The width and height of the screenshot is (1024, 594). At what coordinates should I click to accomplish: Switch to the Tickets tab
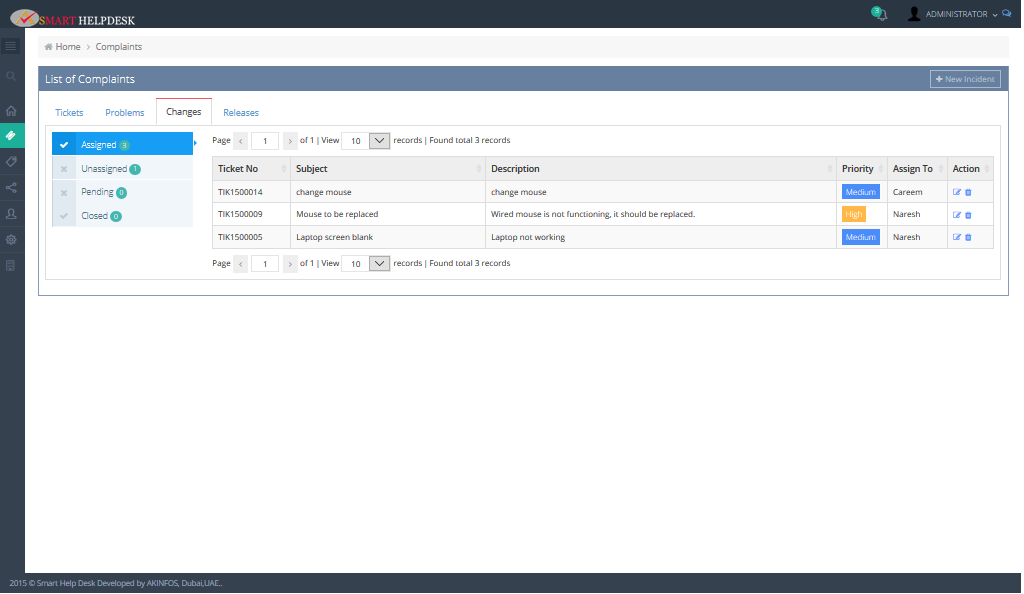pyautogui.click(x=69, y=113)
